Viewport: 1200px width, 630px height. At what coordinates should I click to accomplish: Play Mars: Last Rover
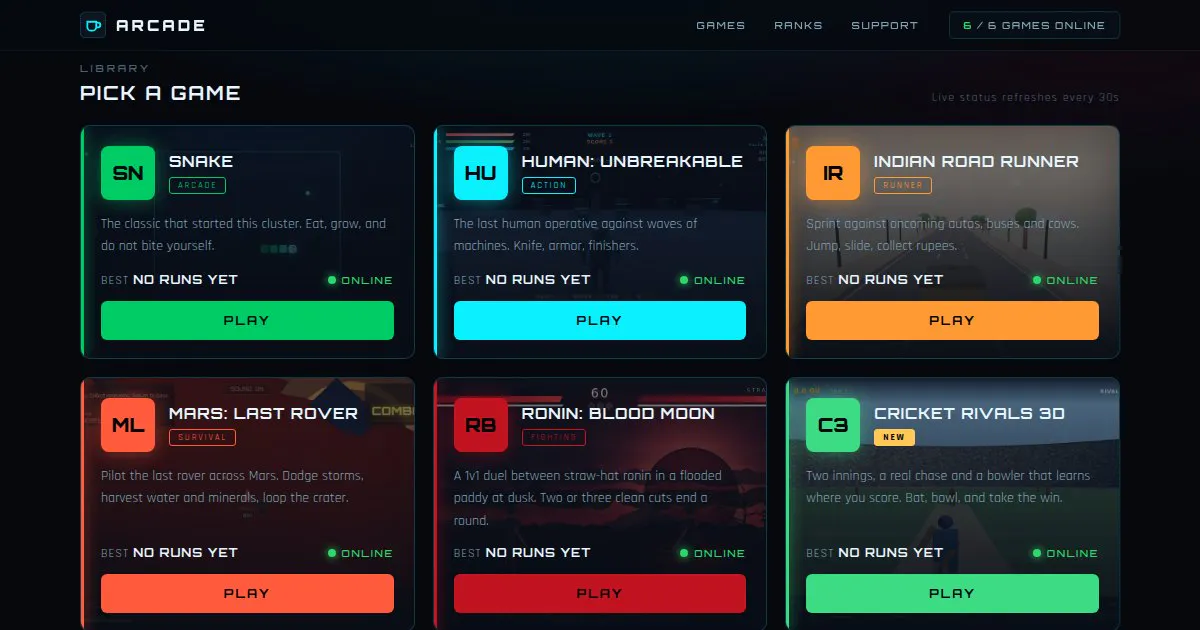[x=247, y=593]
